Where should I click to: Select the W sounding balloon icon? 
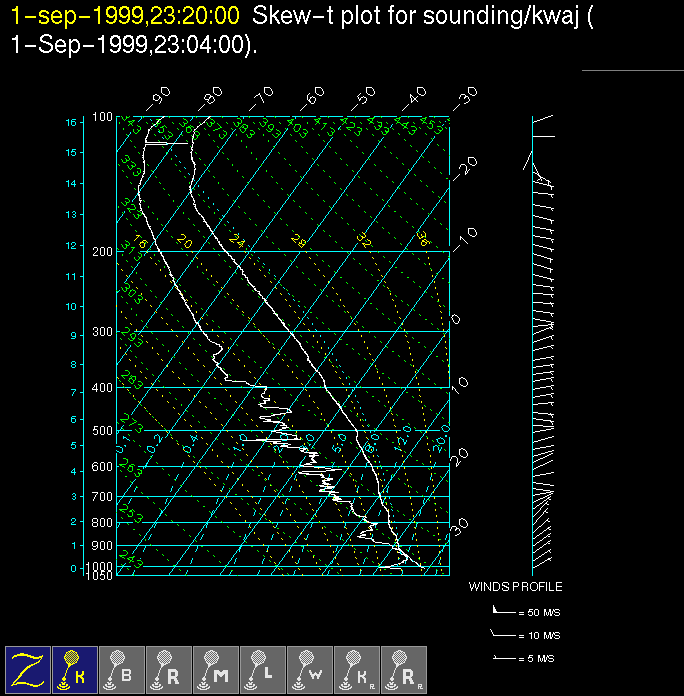point(310,669)
